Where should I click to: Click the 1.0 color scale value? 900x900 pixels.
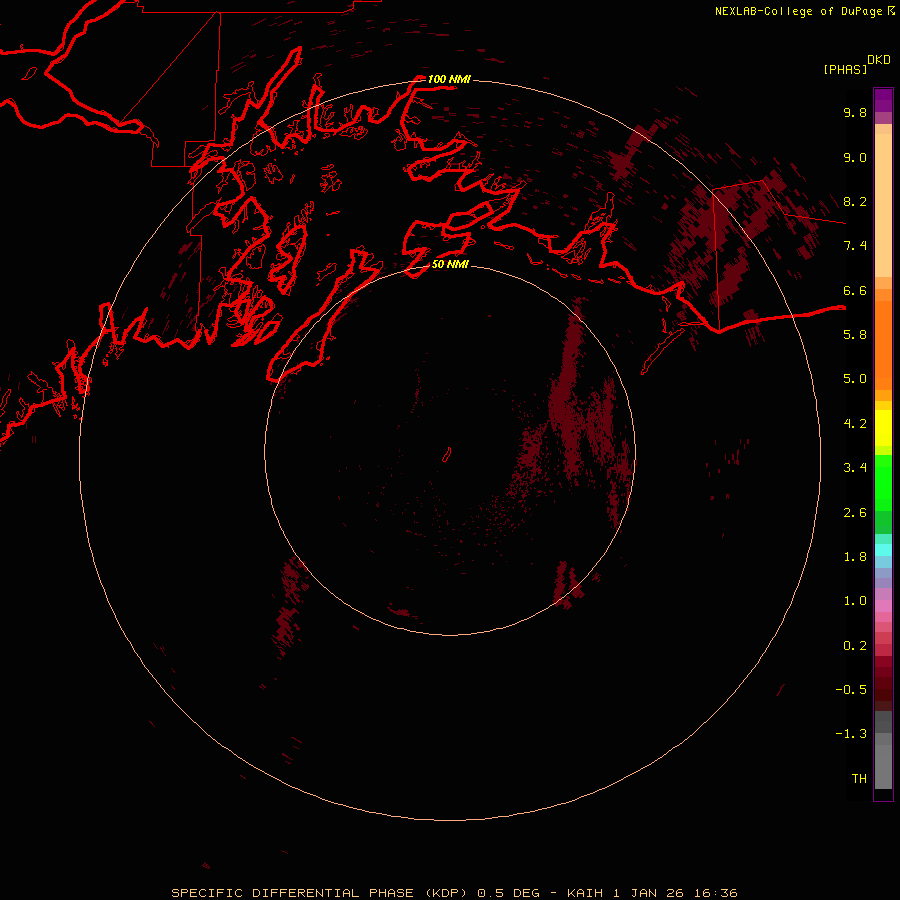click(855, 601)
